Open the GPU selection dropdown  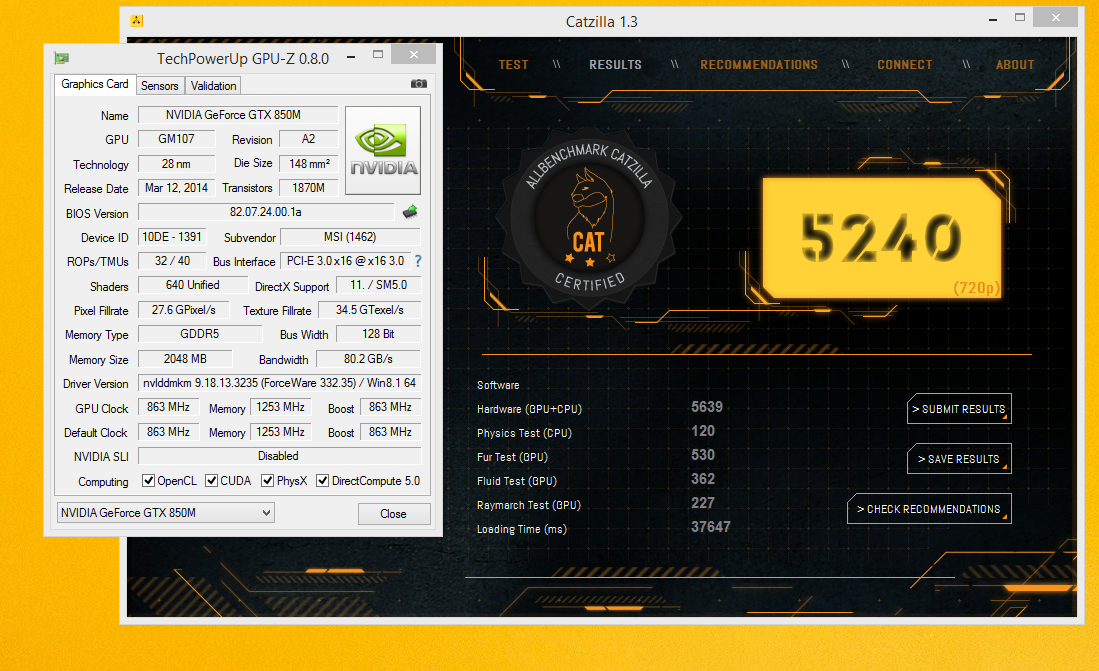165,513
